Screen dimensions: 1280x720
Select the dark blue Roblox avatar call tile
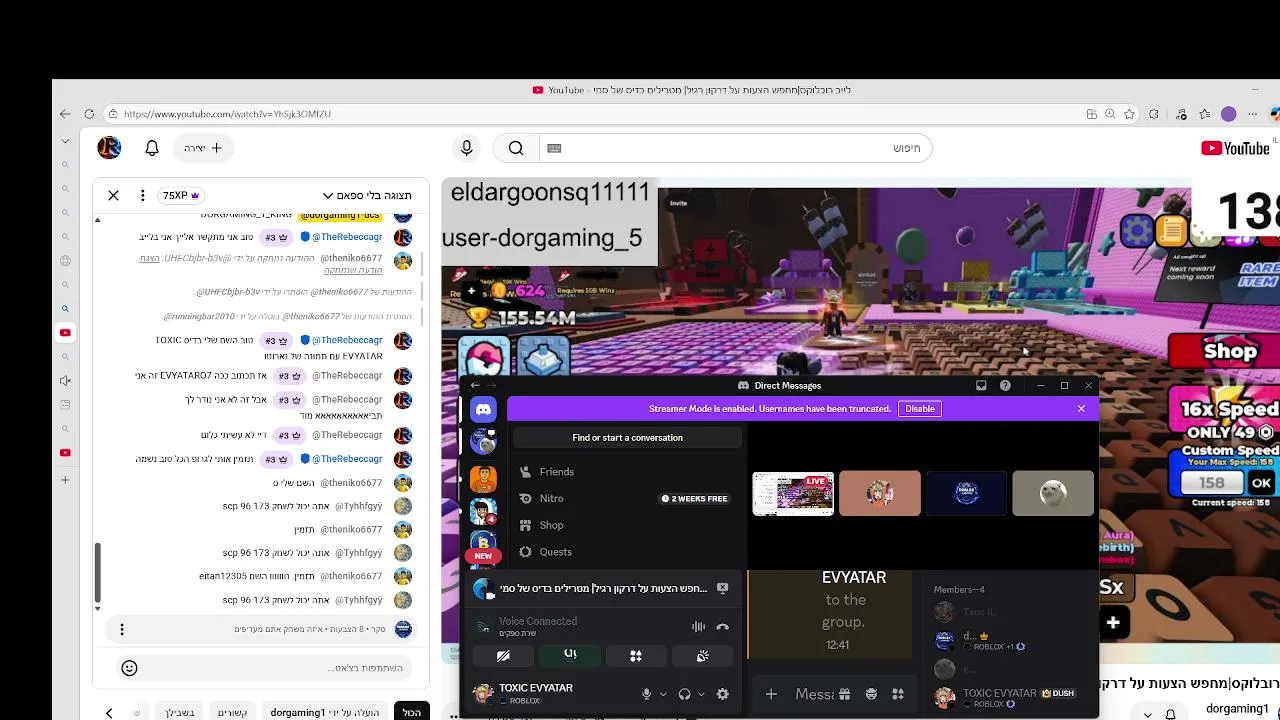tap(966, 494)
